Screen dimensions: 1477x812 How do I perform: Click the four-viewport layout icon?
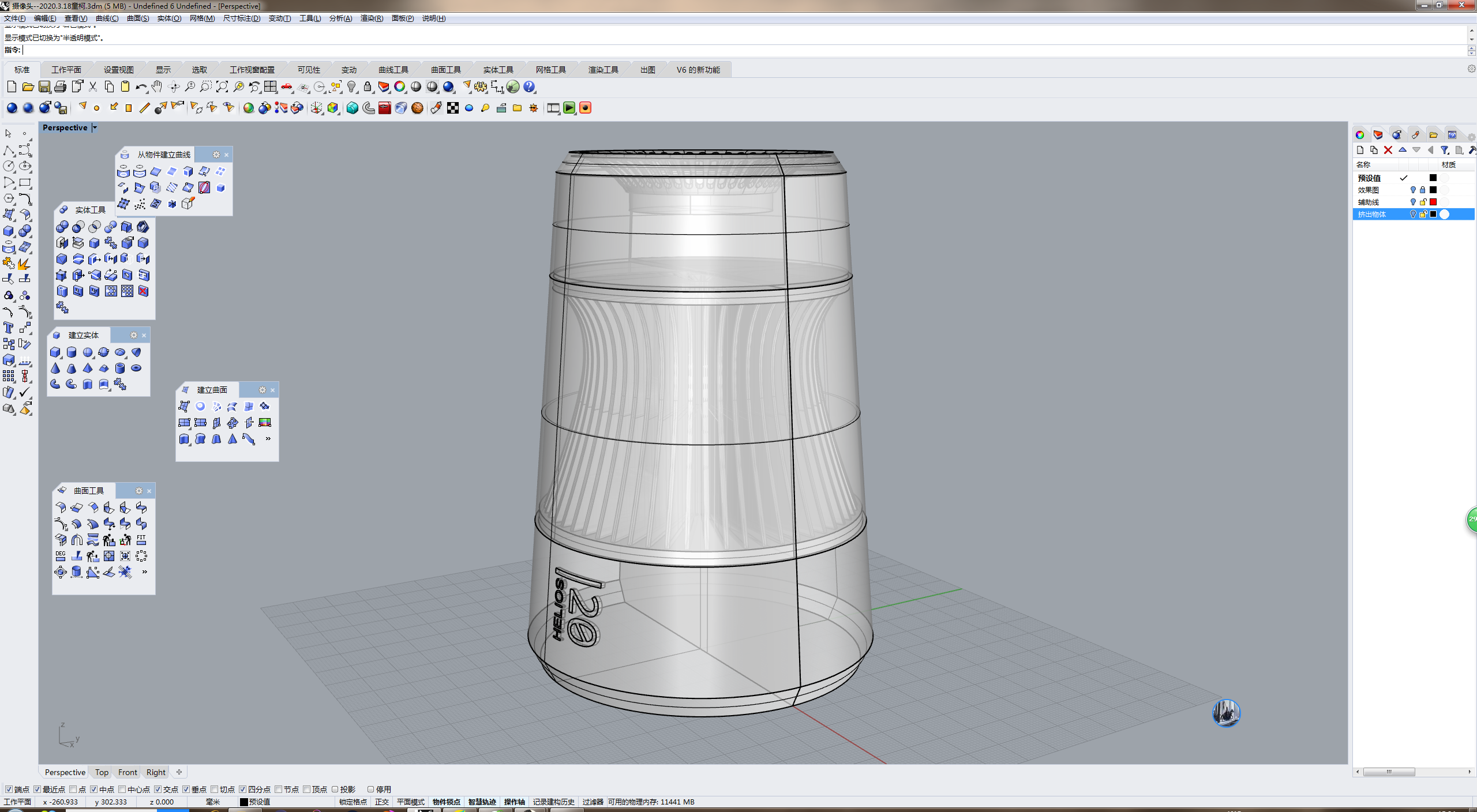[271, 87]
